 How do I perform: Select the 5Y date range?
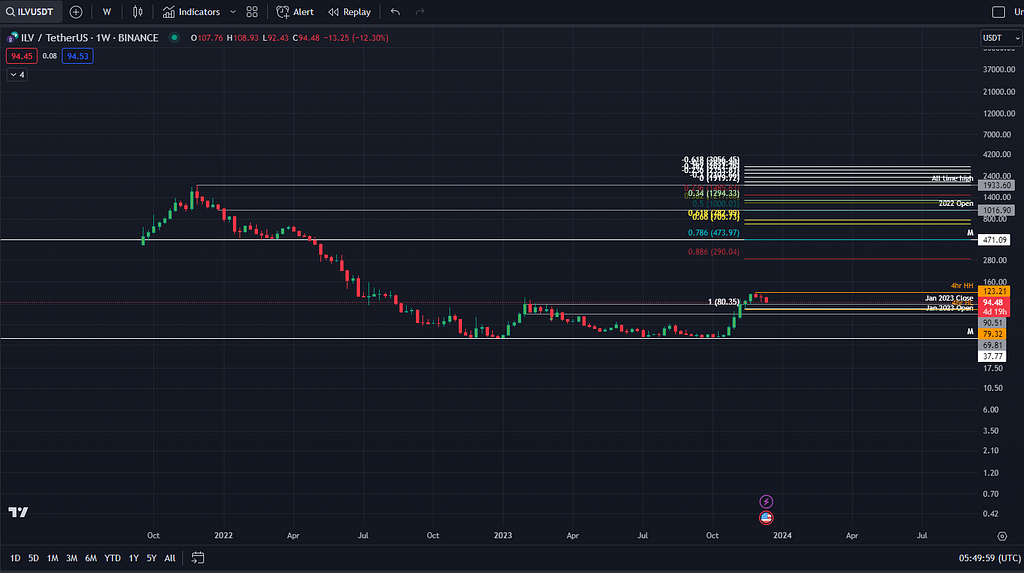(x=152, y=558)
